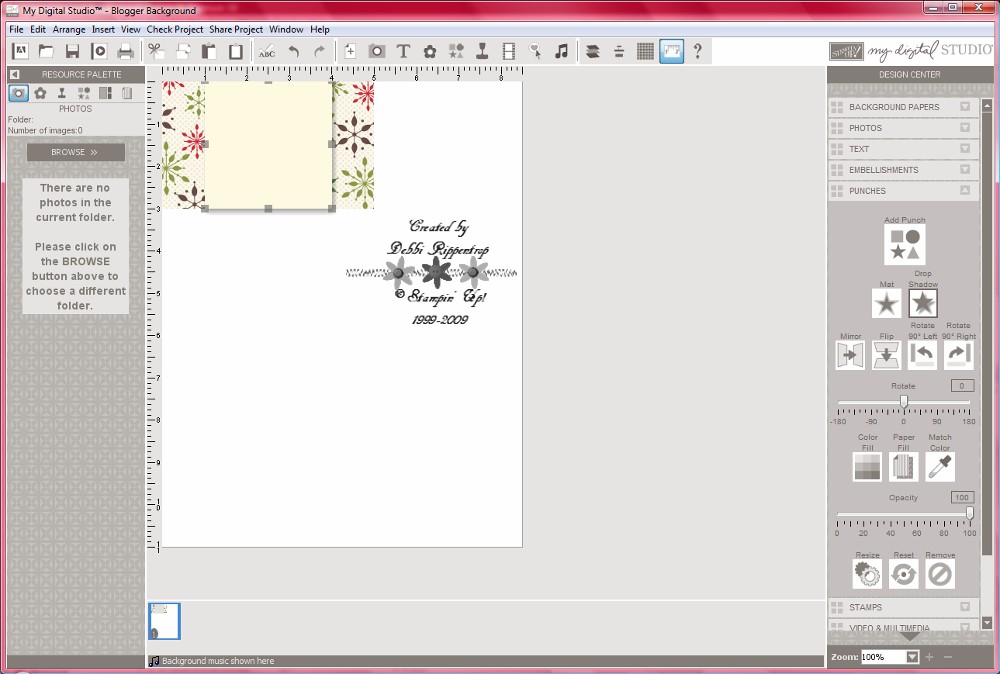Insert video using the filmstrip icon
Screen dimensions: 1000x674
pos(509,51)
